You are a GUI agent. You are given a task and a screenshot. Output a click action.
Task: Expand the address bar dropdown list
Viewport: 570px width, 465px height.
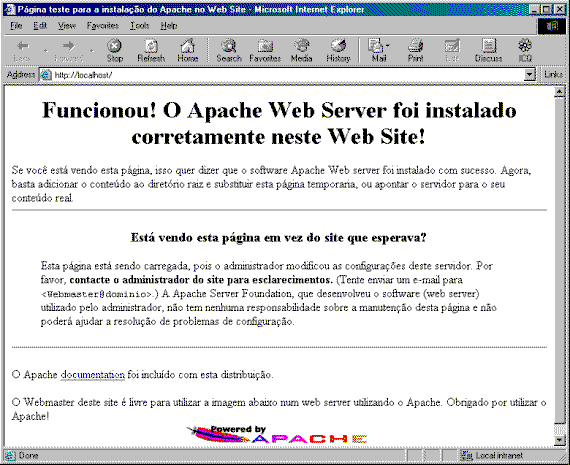529,75
